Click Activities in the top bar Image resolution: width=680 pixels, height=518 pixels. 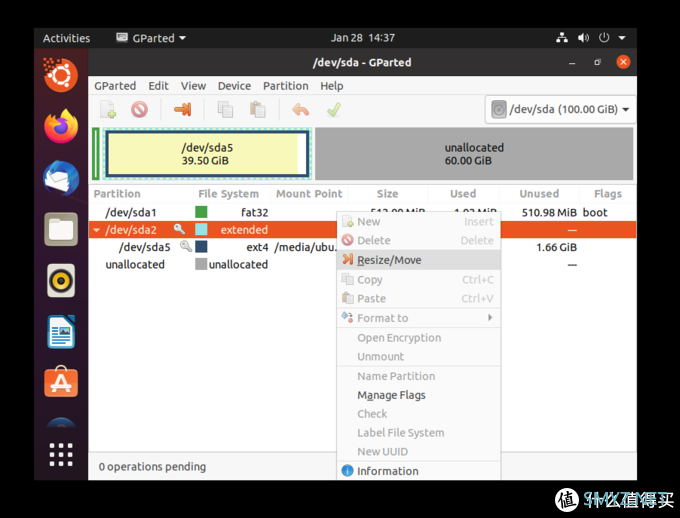(x=66, y=38)
